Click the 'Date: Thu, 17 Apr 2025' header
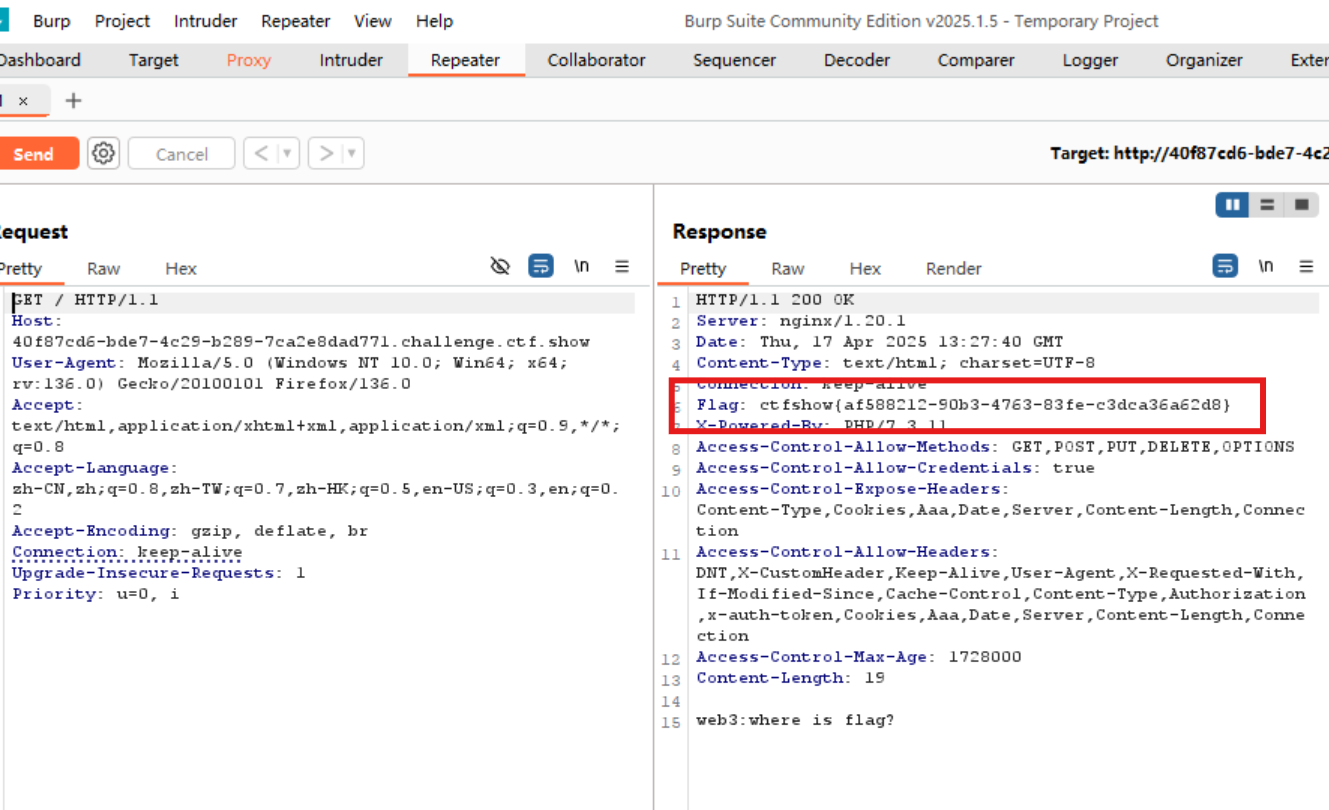 click(x=880, y=342)
